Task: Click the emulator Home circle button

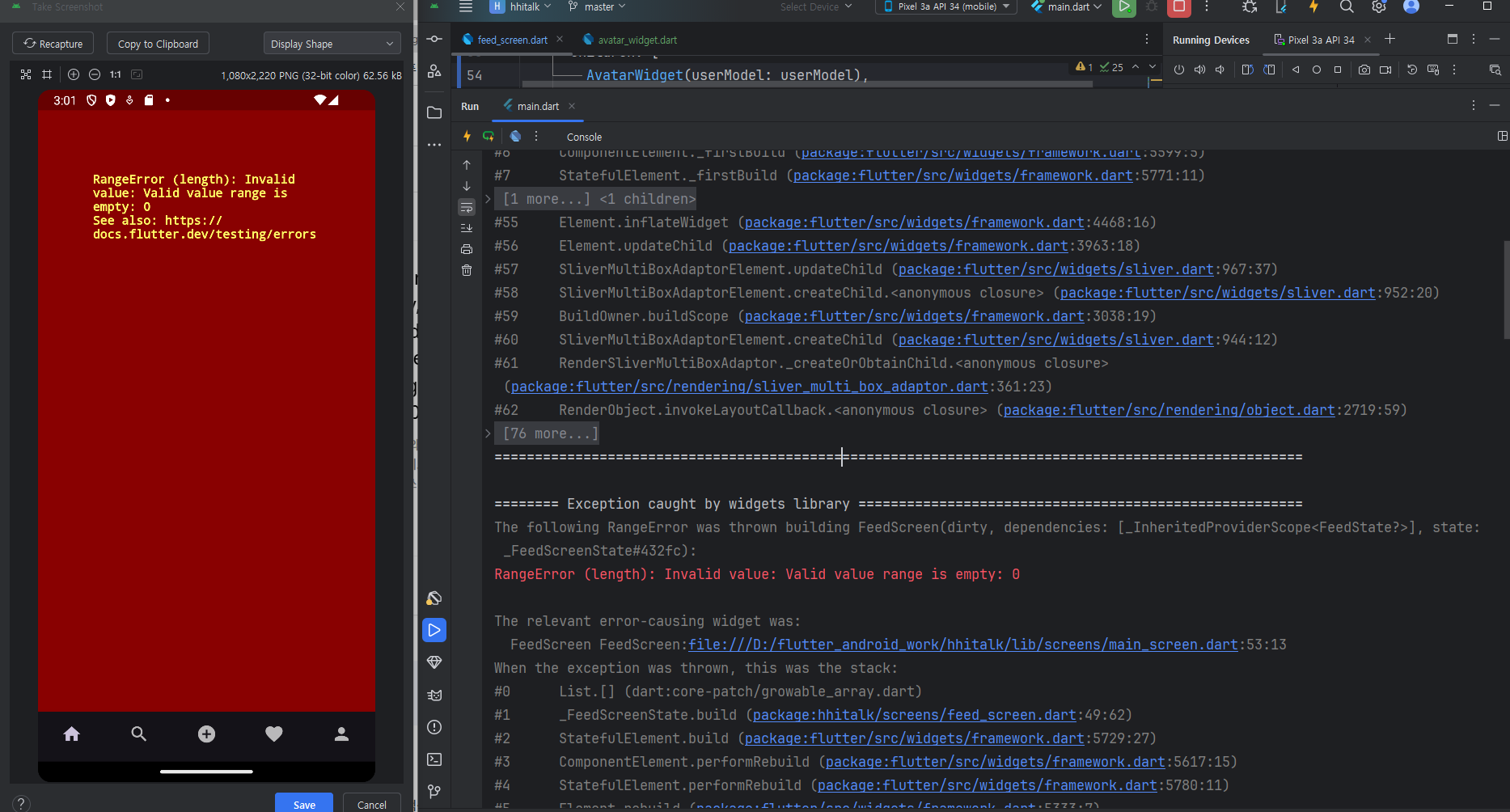Action: (1317, 70)
